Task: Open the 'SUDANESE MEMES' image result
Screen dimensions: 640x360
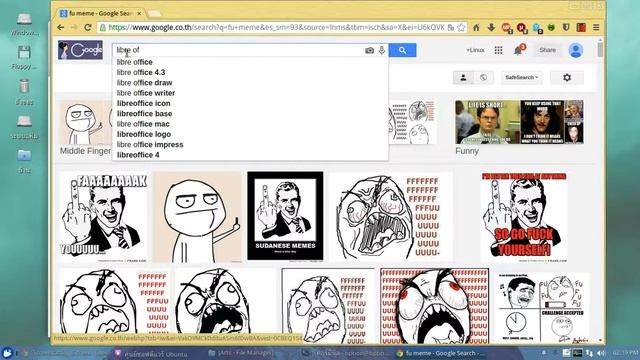Action: (x=285, y=216)
